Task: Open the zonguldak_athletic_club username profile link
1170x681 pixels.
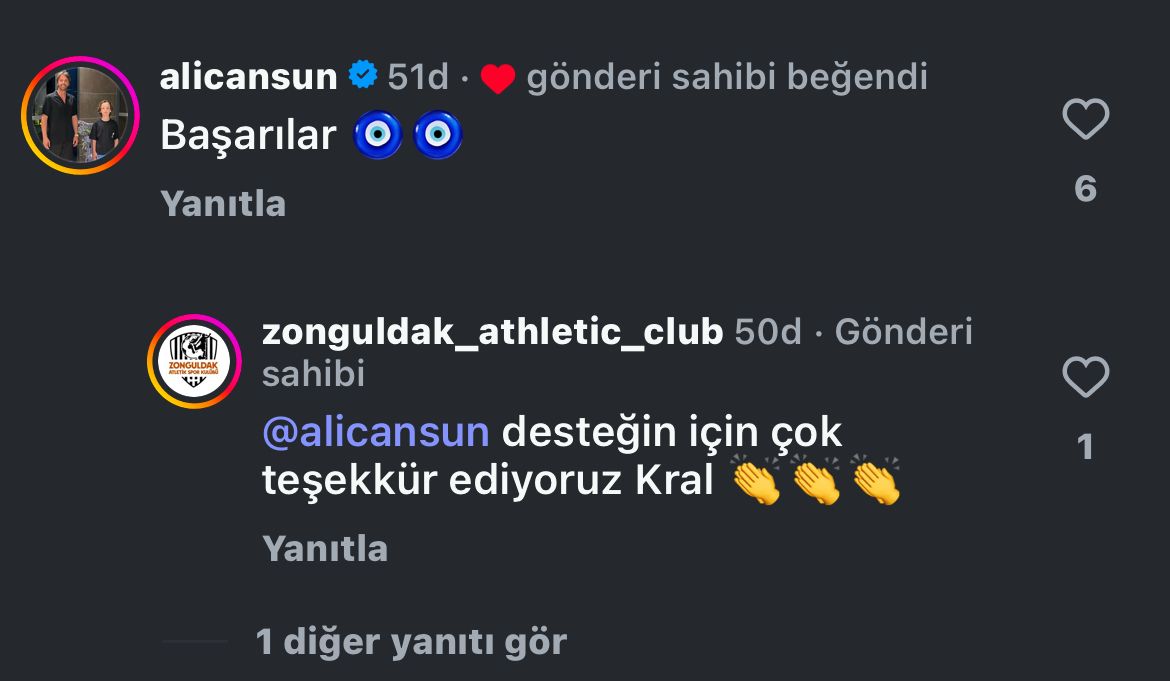Action: coord(492,332)
